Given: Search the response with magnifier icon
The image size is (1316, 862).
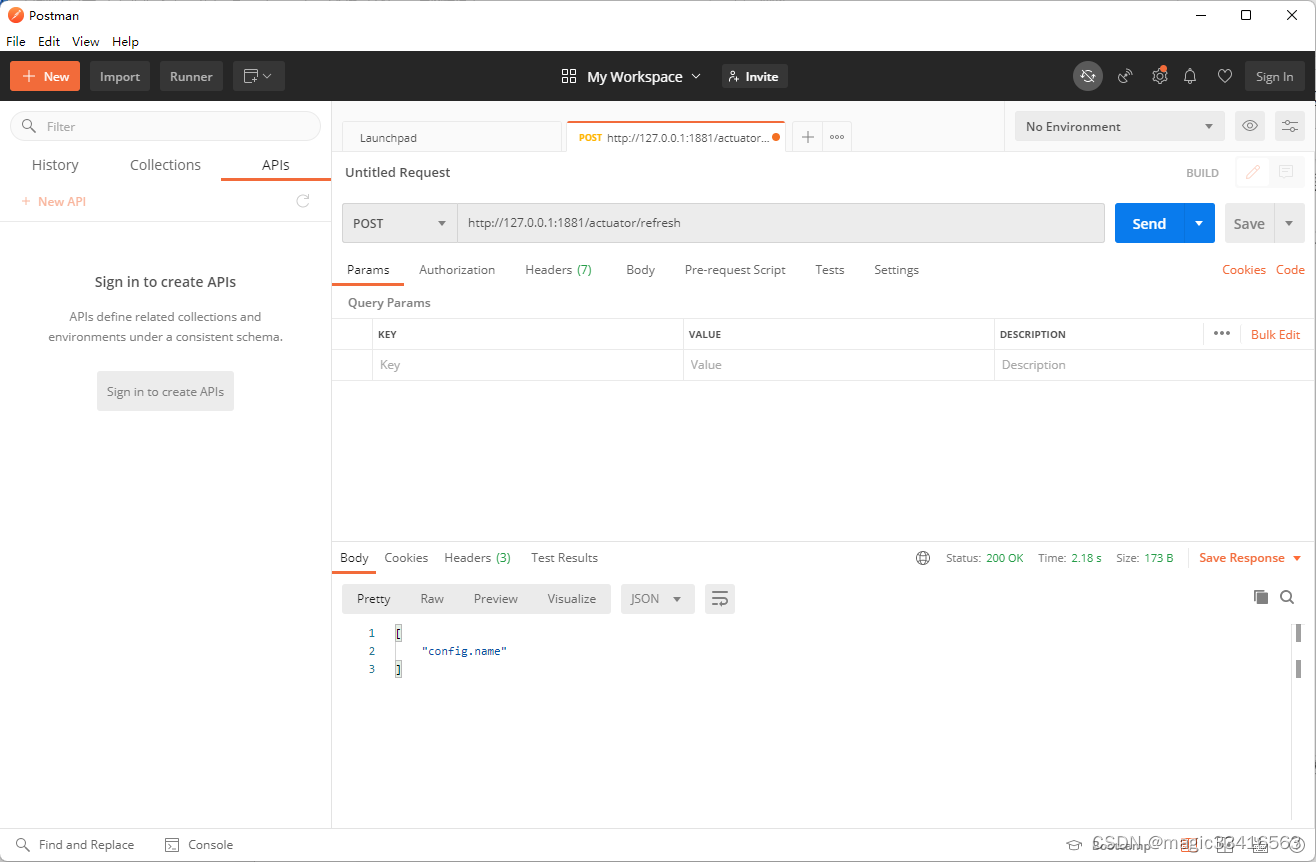Looking at the screenshot, I should click(1287, 597).
